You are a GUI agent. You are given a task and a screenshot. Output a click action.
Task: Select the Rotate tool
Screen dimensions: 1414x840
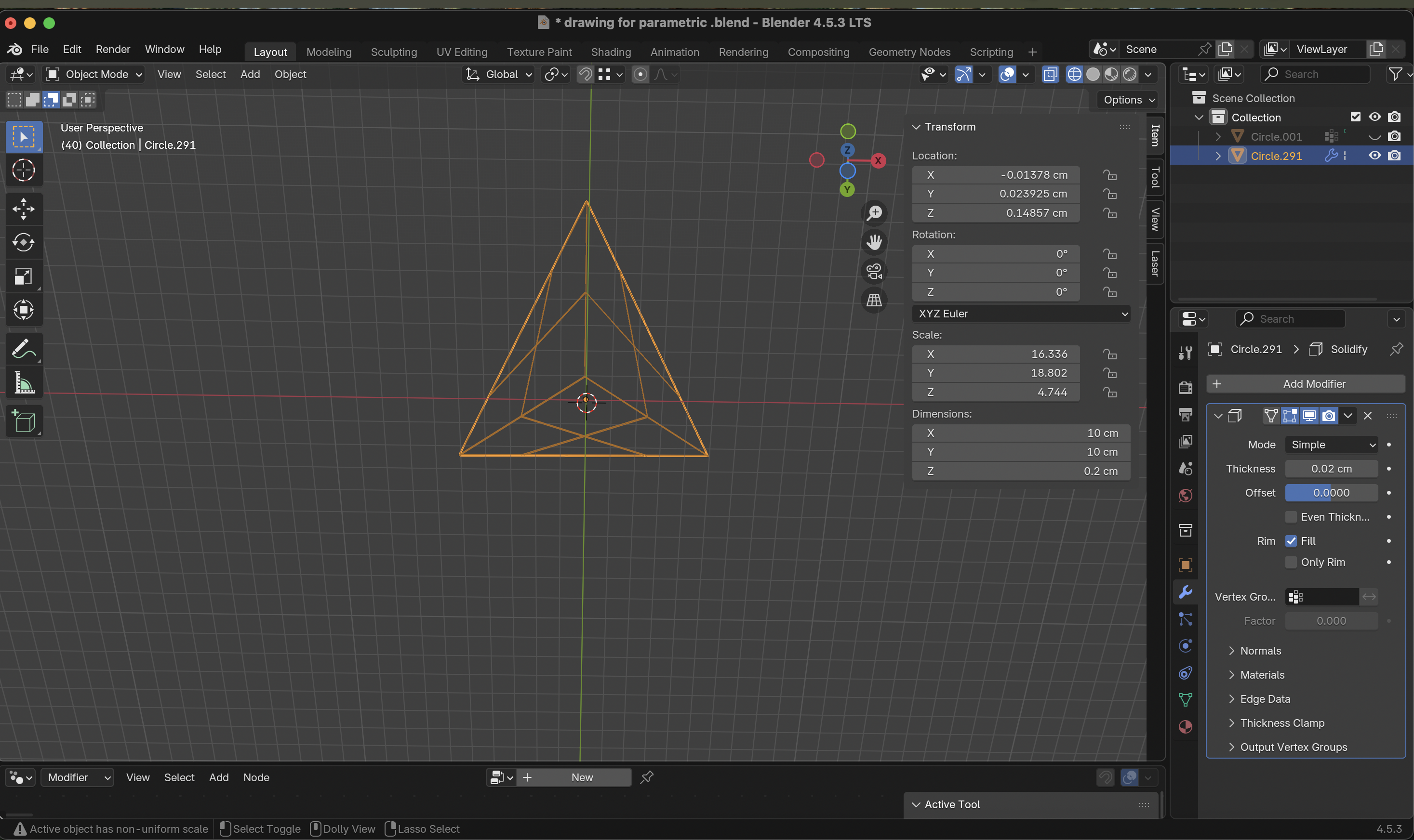23,242
